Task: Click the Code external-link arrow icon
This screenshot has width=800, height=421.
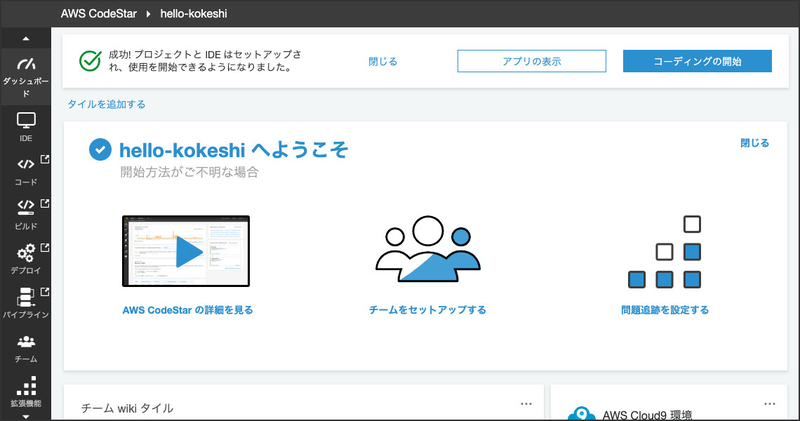Action: coord(45,159)
